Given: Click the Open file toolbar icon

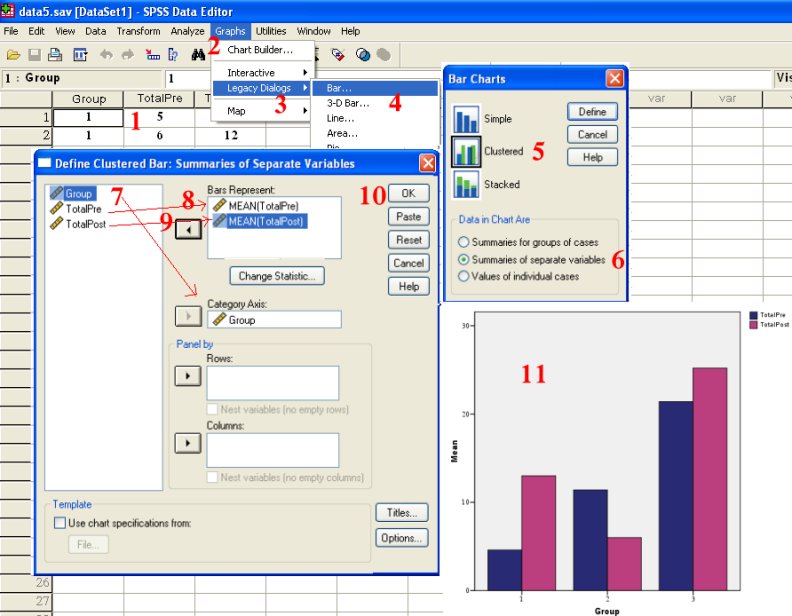Looking at the screenshot, I should (13, 55).
